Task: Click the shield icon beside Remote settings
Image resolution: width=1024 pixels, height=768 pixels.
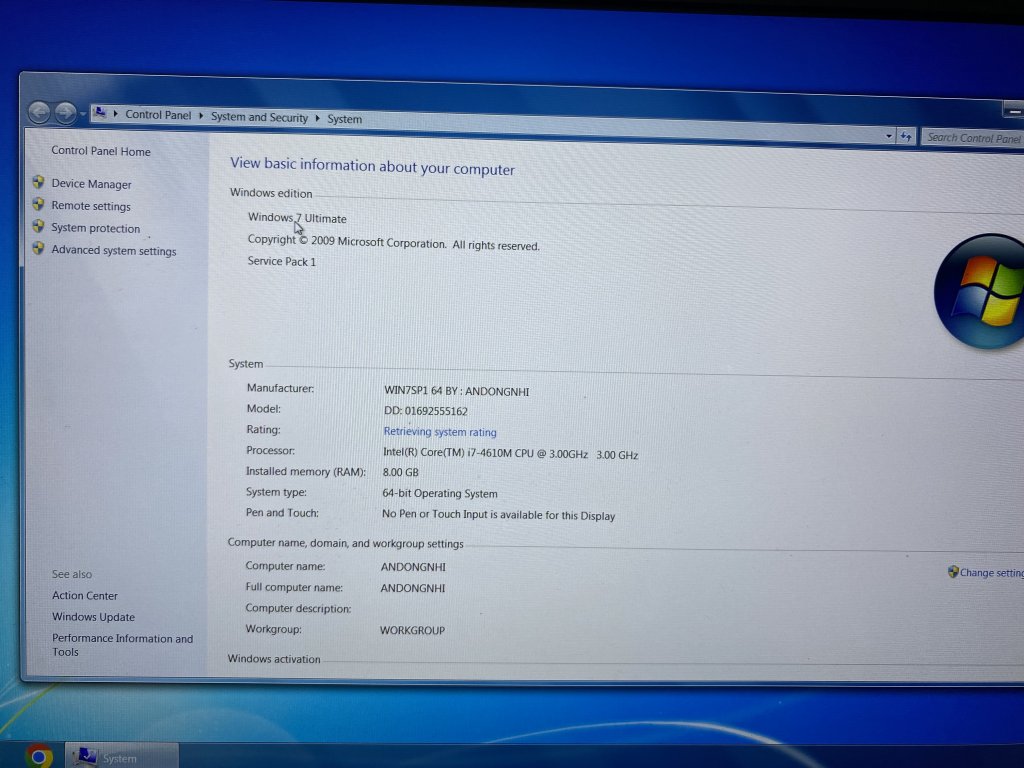Action: click(39, 204)
